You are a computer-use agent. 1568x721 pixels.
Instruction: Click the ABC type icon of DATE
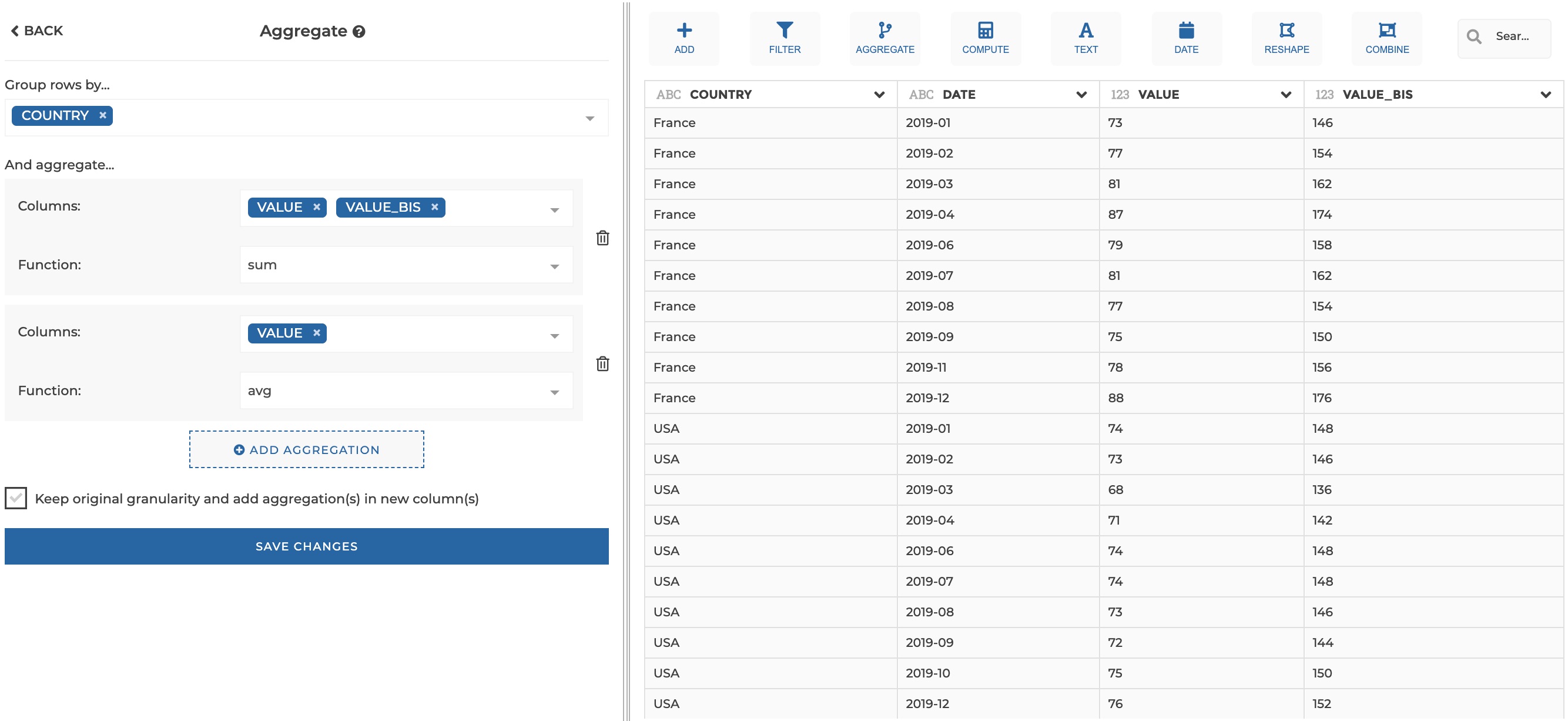click(x=920, y=94)
